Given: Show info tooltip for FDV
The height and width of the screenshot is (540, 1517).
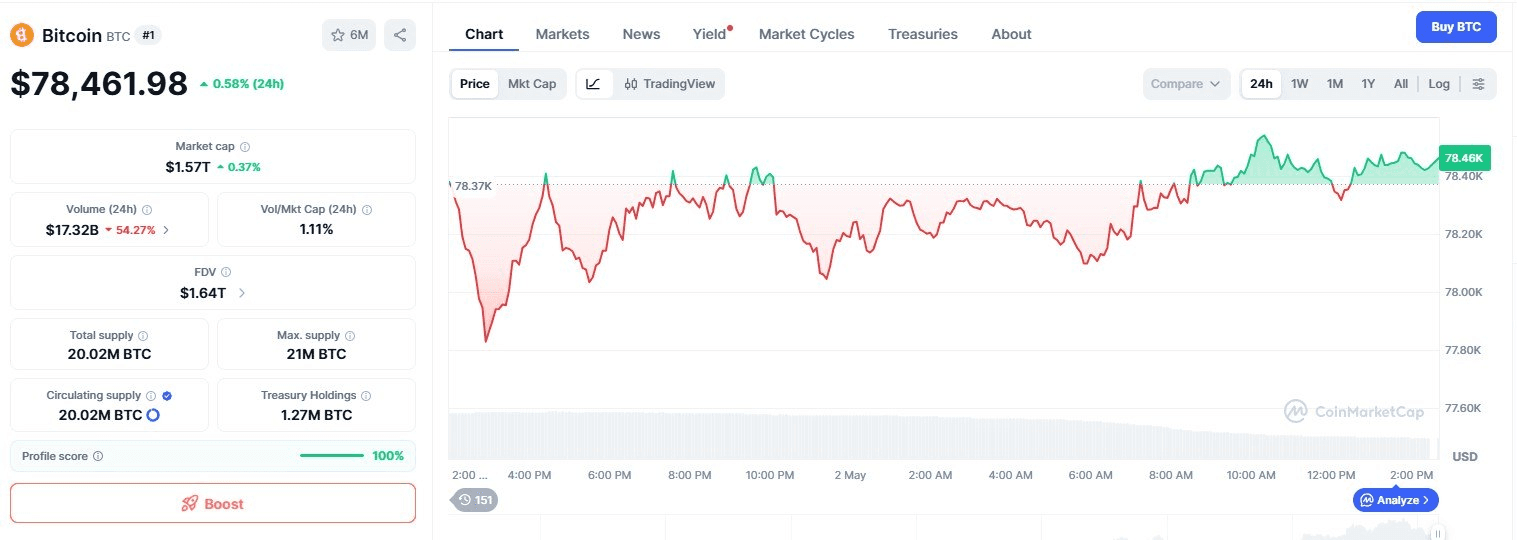Looking at the screenshot, I should [226, 272].
